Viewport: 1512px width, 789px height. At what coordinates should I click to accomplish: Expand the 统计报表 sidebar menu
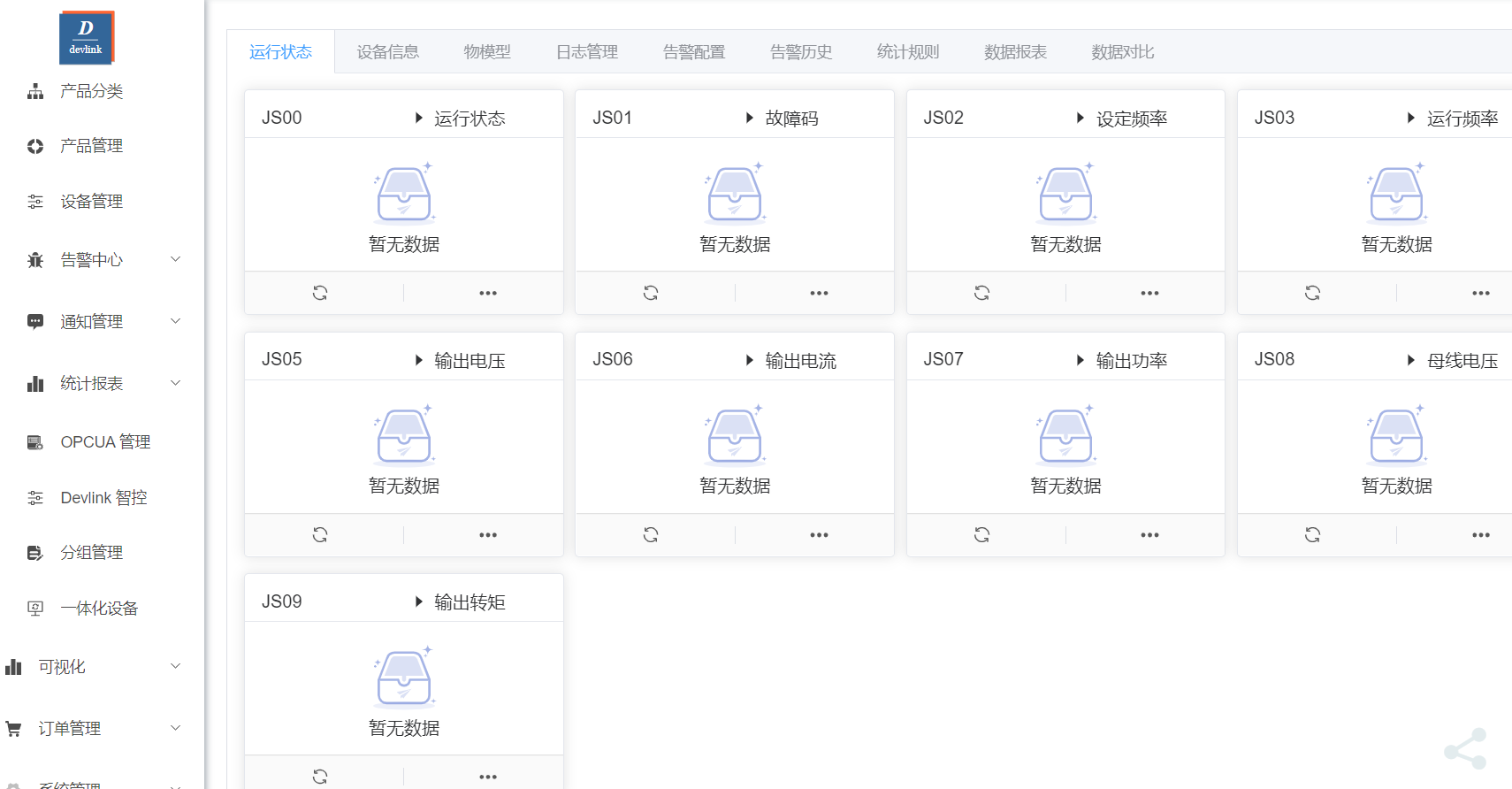(103, 383)
